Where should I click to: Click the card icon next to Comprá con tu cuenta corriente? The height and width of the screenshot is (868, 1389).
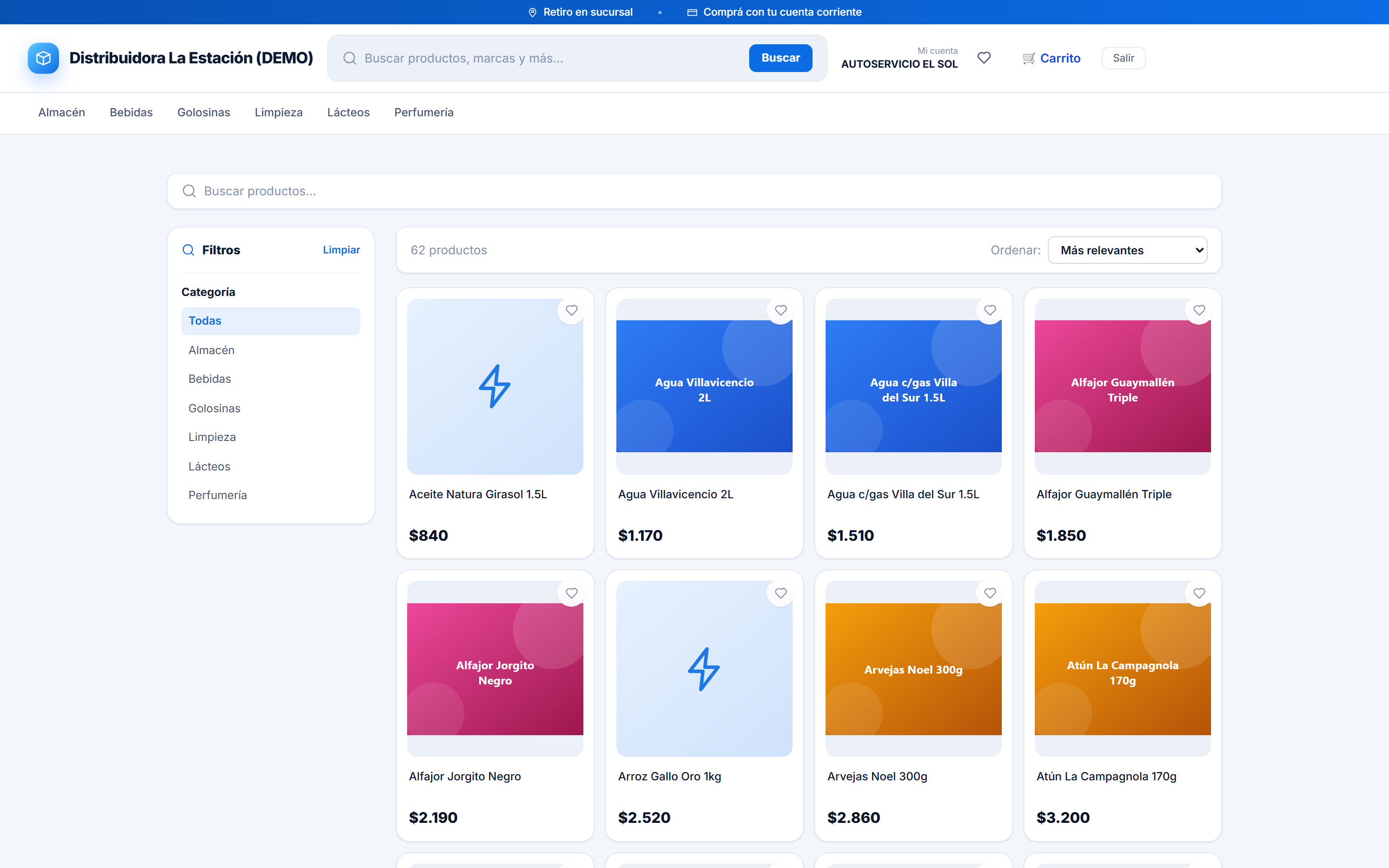[x=692, y=12]
